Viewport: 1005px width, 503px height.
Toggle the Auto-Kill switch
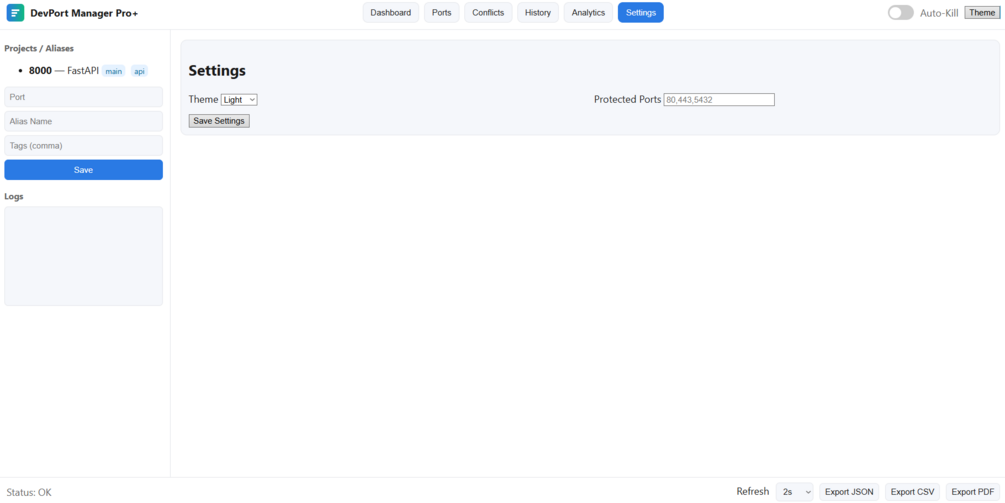click(901, 13)
